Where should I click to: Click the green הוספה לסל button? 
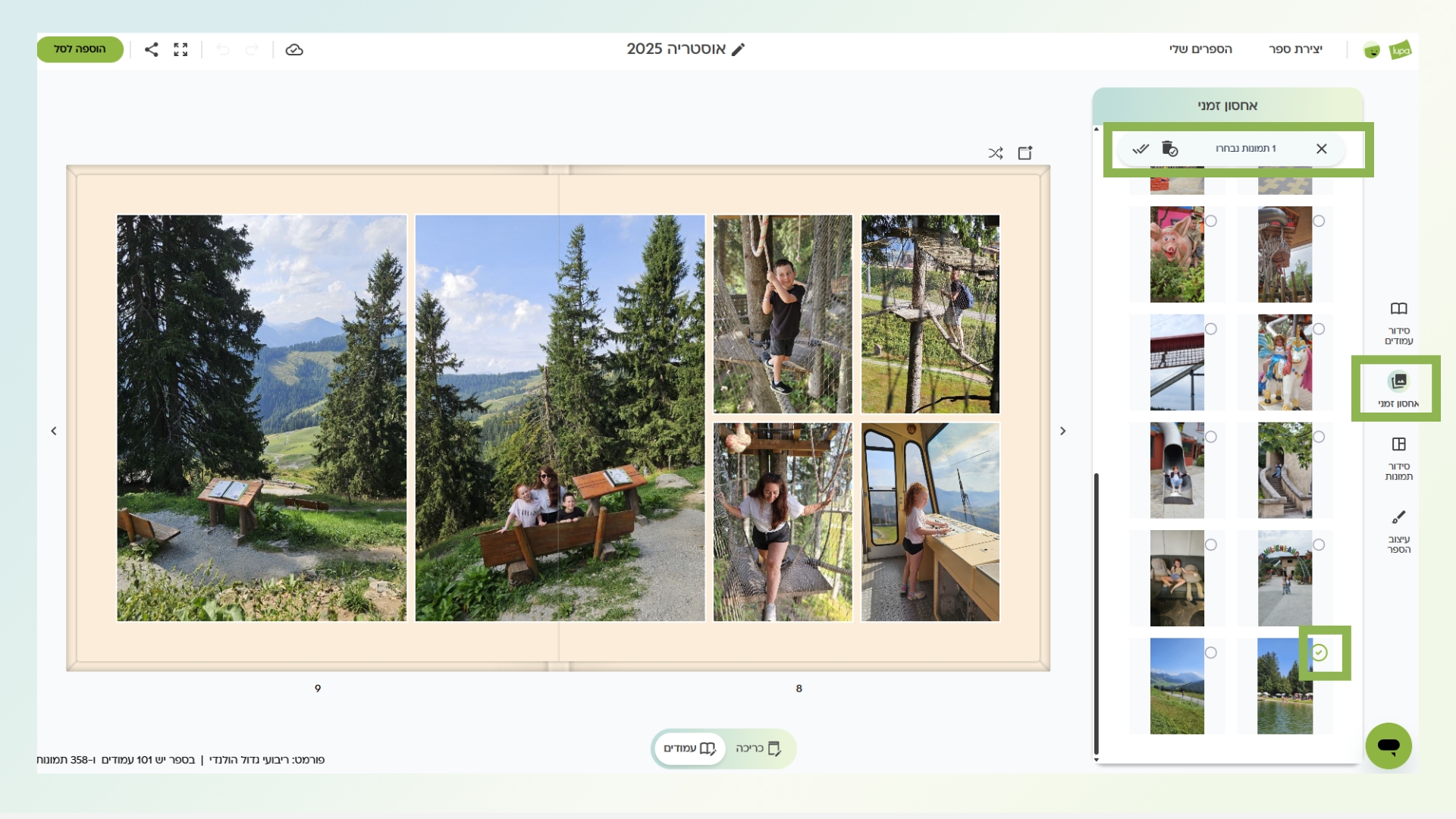(x=80, y=49)
